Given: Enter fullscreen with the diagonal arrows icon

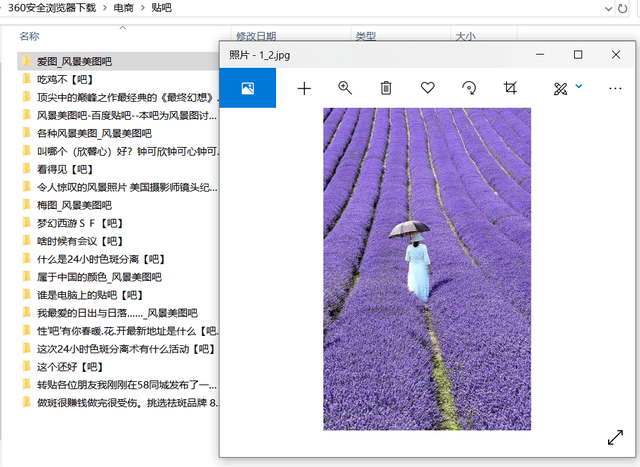Looking at the screenshot, I should point(615,438).
